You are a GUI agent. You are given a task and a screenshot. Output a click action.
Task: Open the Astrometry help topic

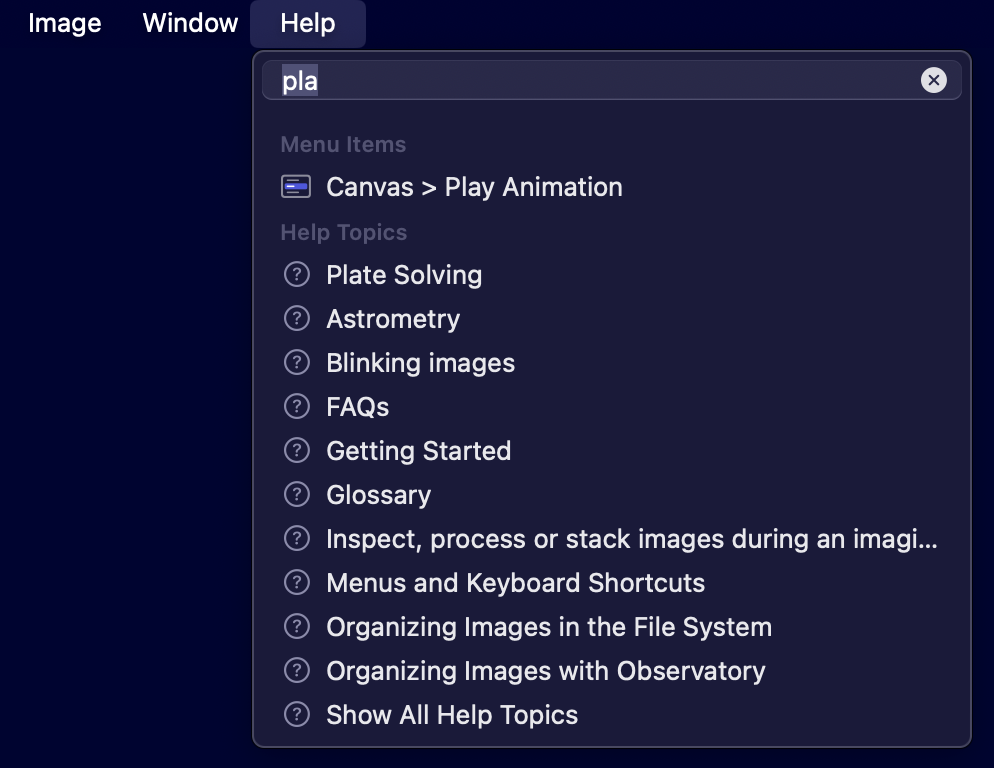[612, 319]
